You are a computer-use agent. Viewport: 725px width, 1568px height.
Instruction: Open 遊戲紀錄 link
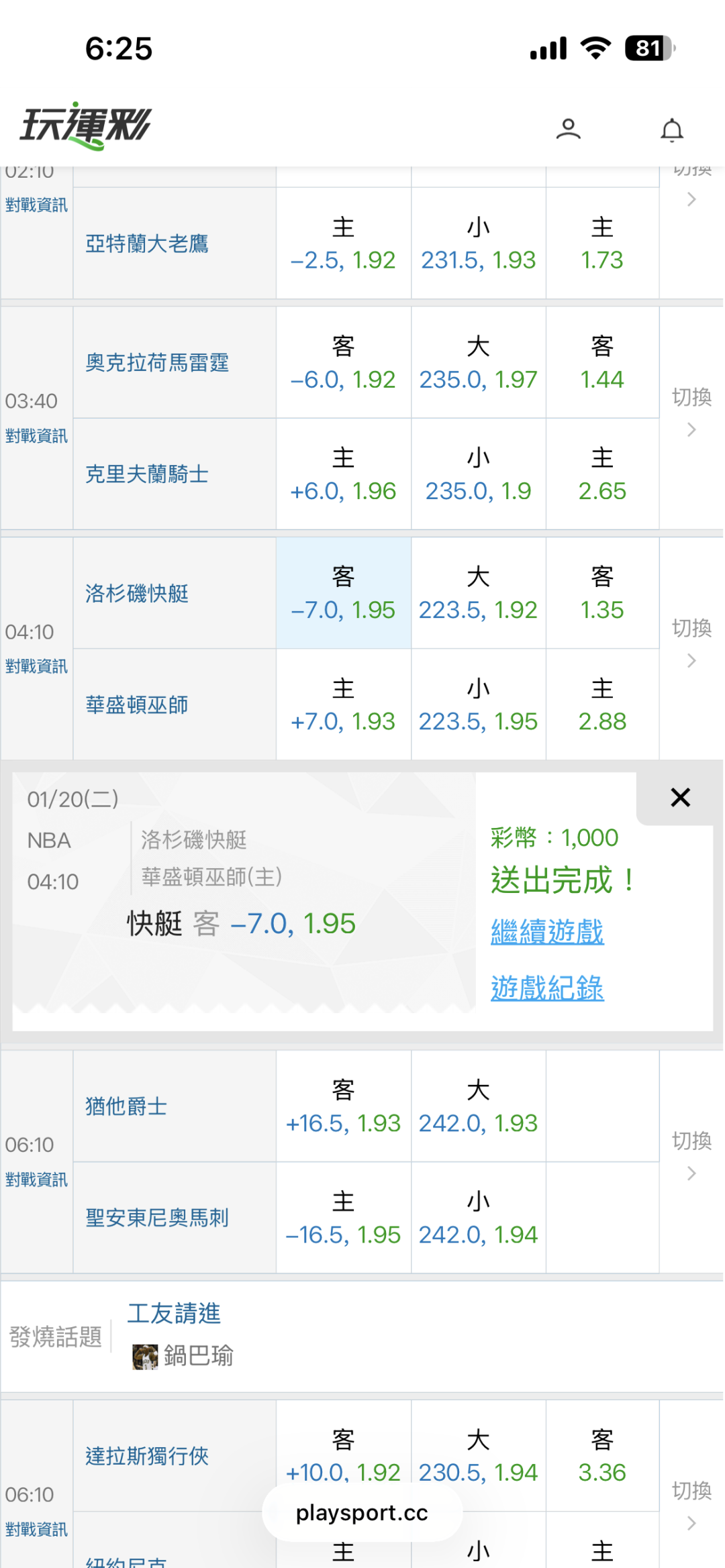coord(547,988)
